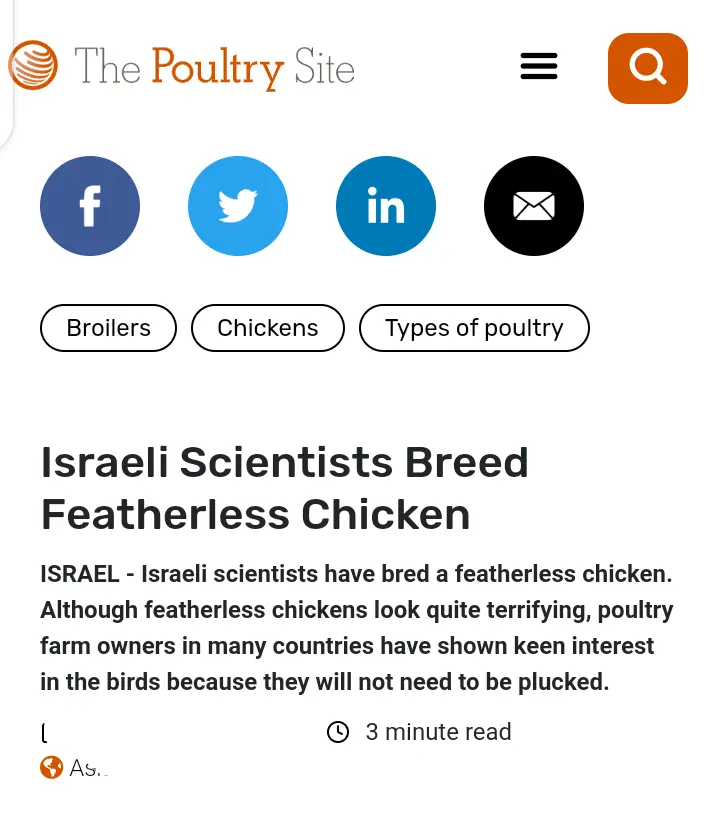This screenshot has height=838, width=720.
Task: Share the article on Facebook
Action: click(x=90, y=206)
